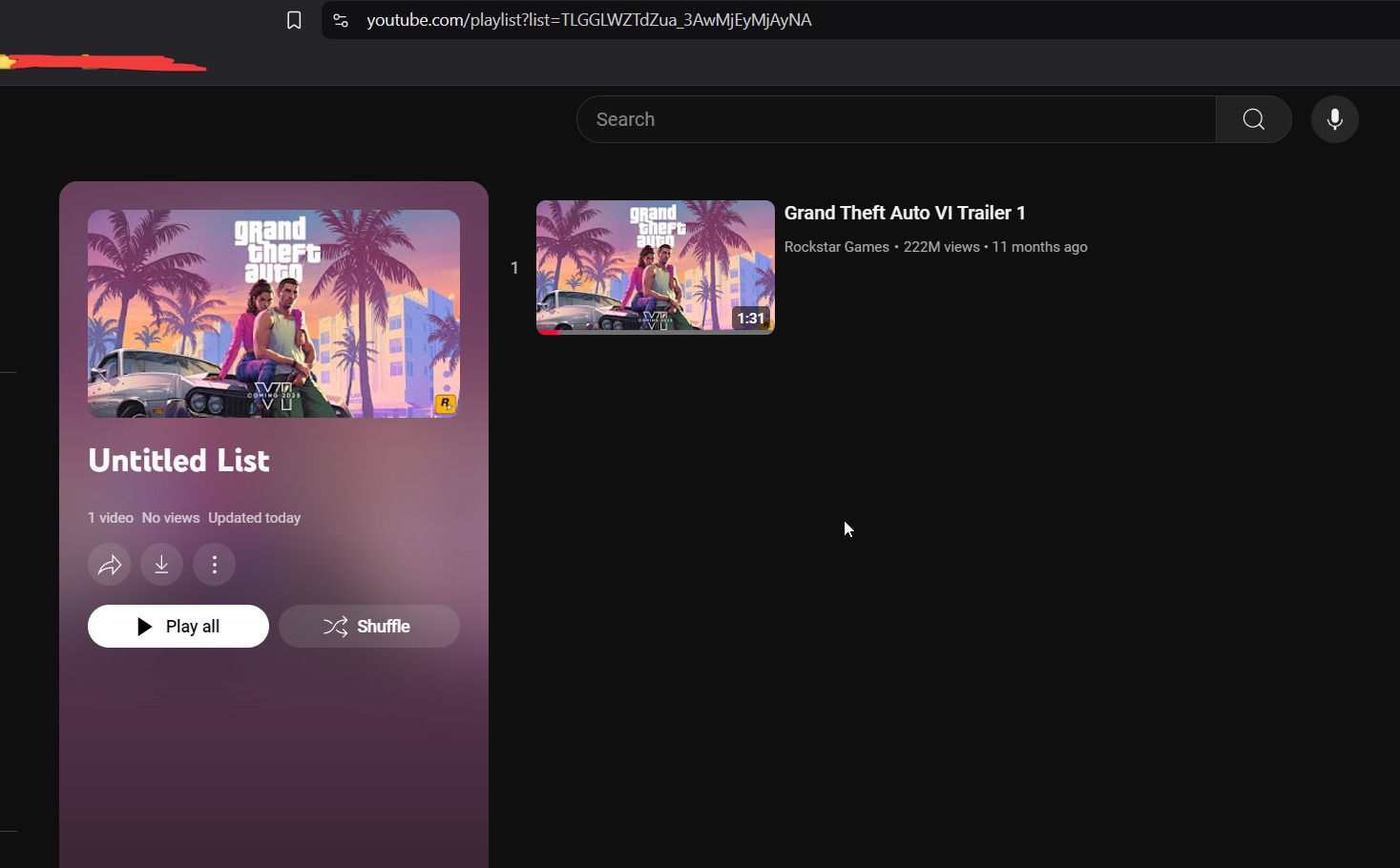Click the 1:31 duration badge
This screenshot has height=868, width=1400.
(750, 318)
